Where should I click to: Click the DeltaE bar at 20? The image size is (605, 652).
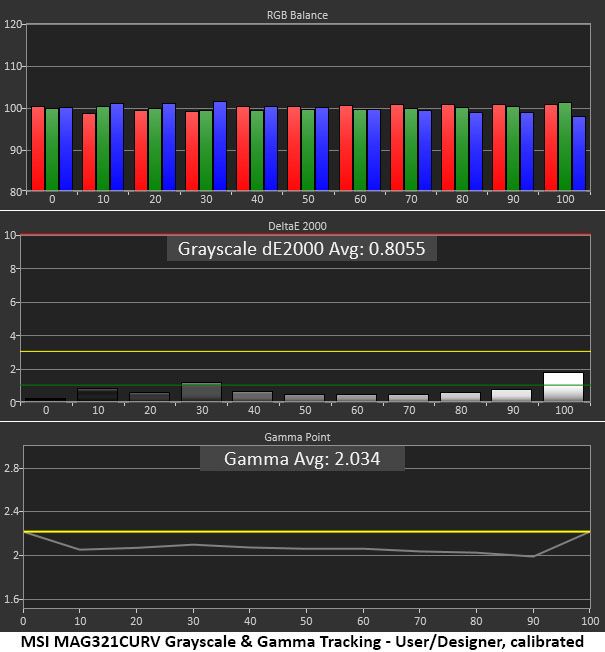pyautogui.click(x=150, y=397)
